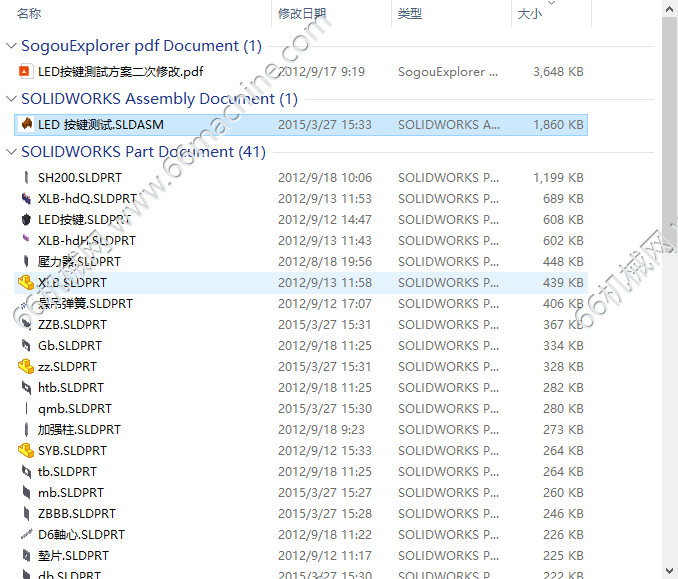
Task: Click the LED按键.SLDPRT part icon
Action: [26, 220]
